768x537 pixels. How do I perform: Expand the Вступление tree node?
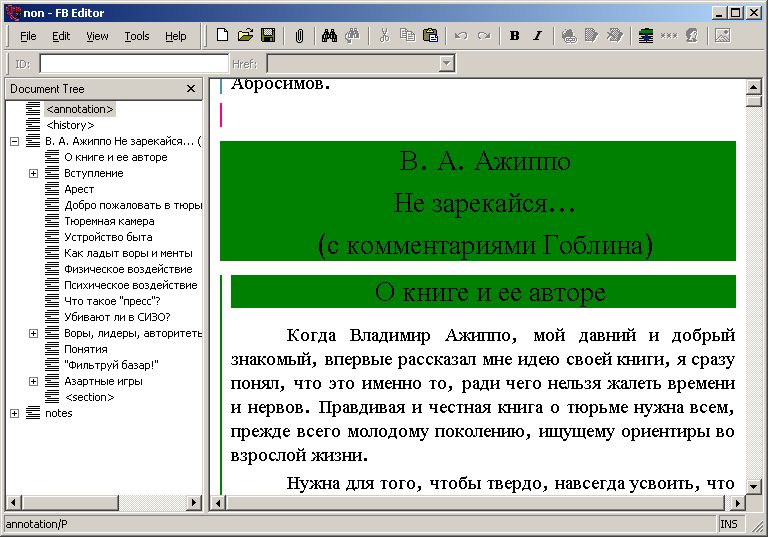(33, 173)
